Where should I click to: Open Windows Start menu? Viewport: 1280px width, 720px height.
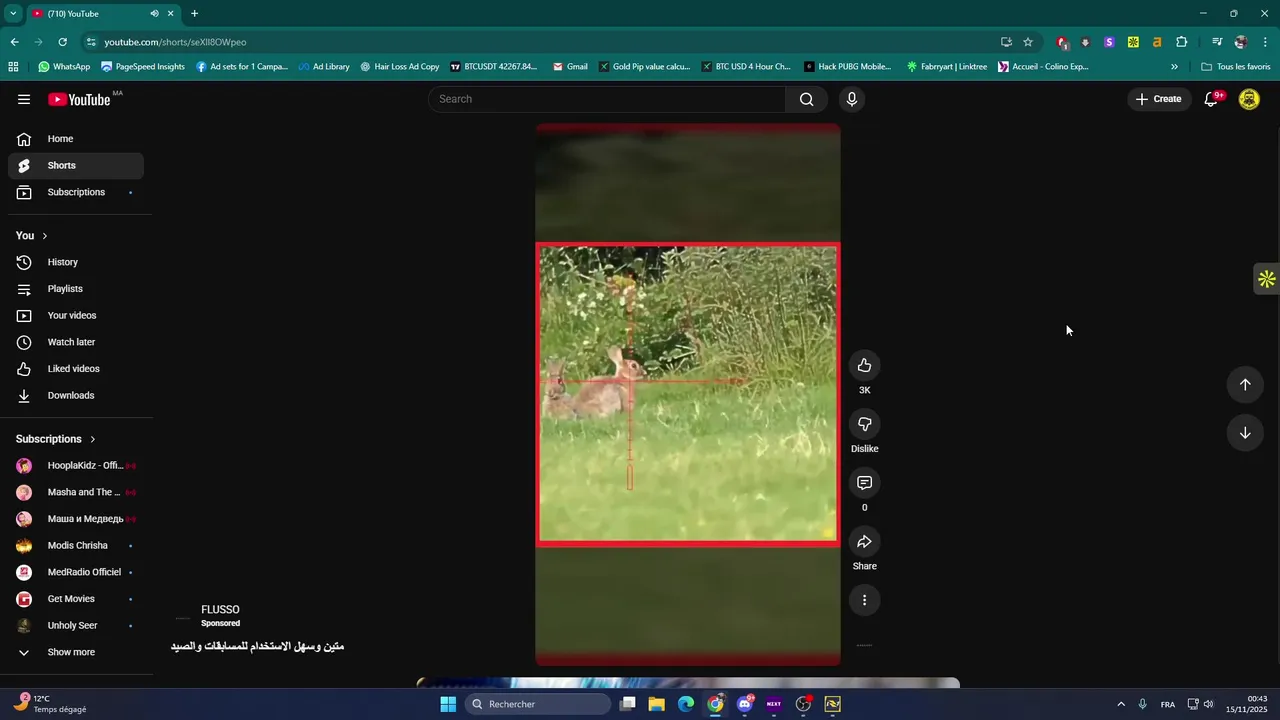point(448,704)
